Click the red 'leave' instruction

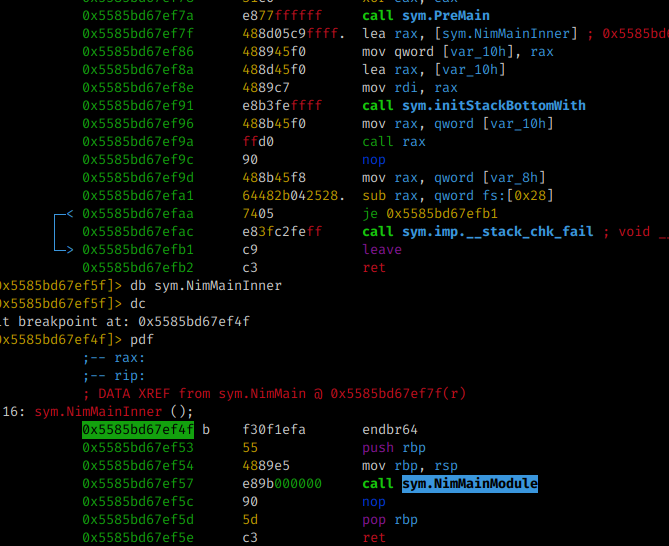[382, 250]
